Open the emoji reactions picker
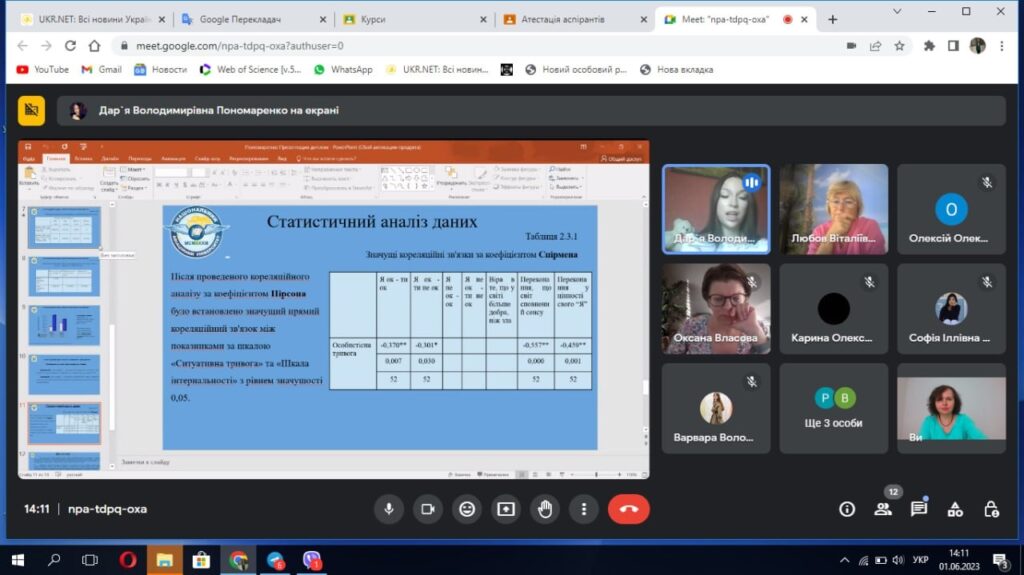1024x575 pixels. coord(466,508)
